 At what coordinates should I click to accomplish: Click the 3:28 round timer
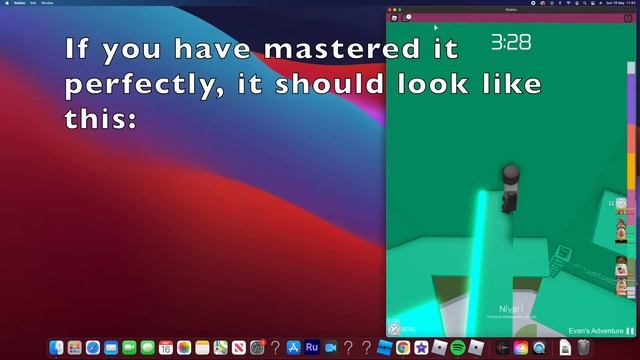[x=511, y=42]
